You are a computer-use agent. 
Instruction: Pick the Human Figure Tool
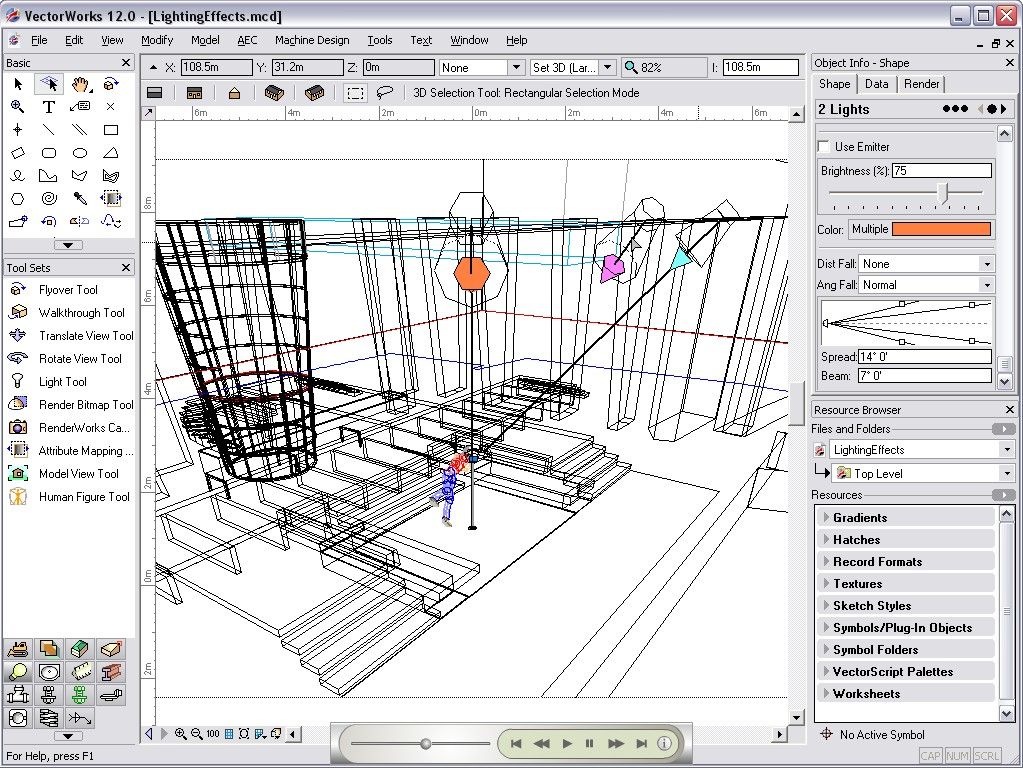click(x=83, y=497)
